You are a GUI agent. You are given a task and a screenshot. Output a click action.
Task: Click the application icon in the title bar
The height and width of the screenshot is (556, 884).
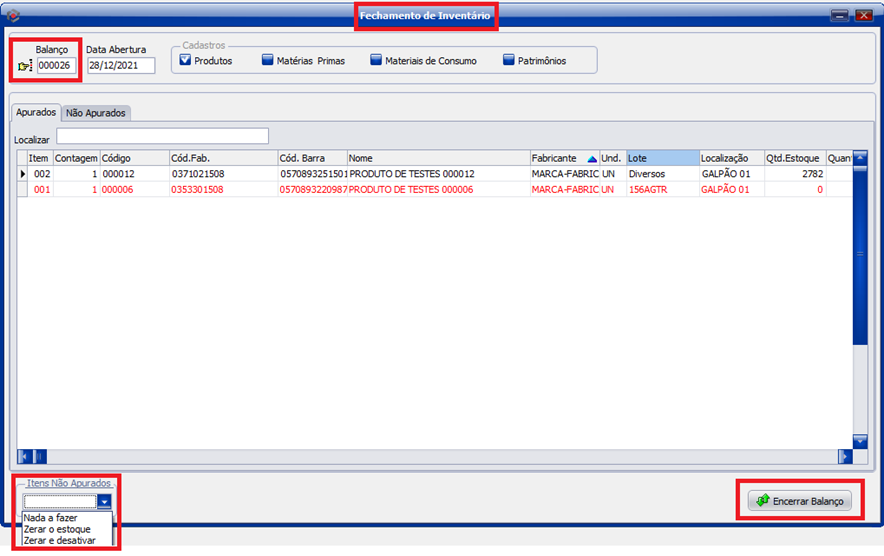[13, 15]
